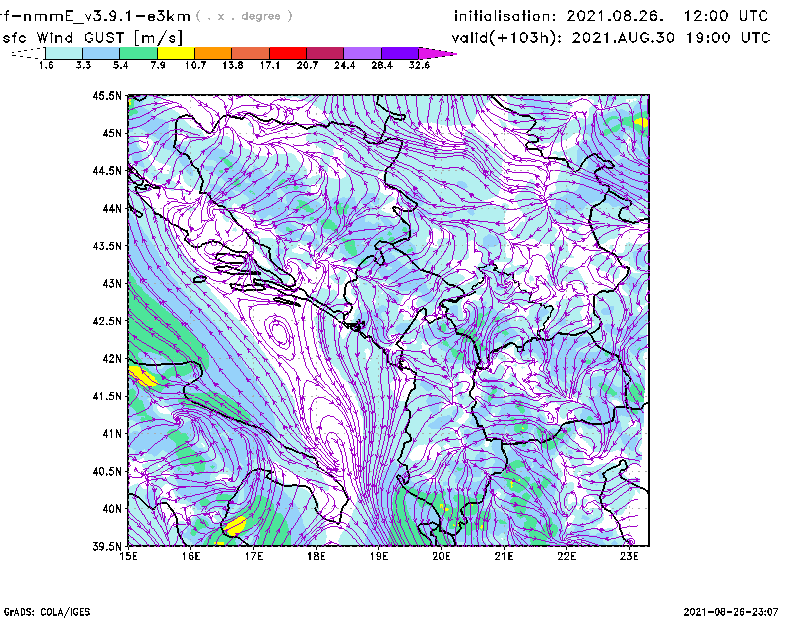Screen dimensions: 800x618
Task: Select the orange 10.7–13.8 legend swatch
Action: [x=213, y=53]
